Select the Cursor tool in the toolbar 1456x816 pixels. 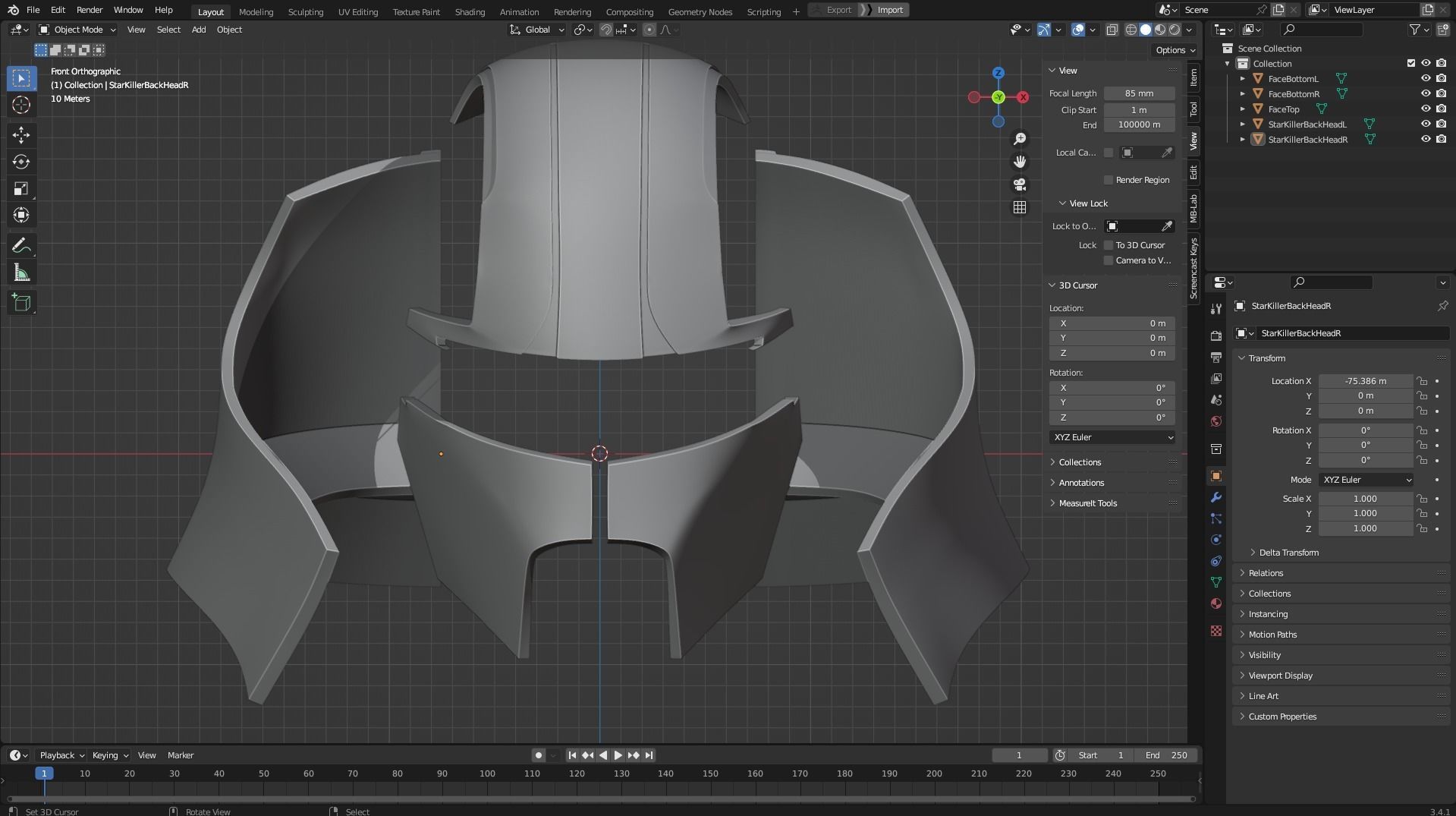[x=21, y=105]
